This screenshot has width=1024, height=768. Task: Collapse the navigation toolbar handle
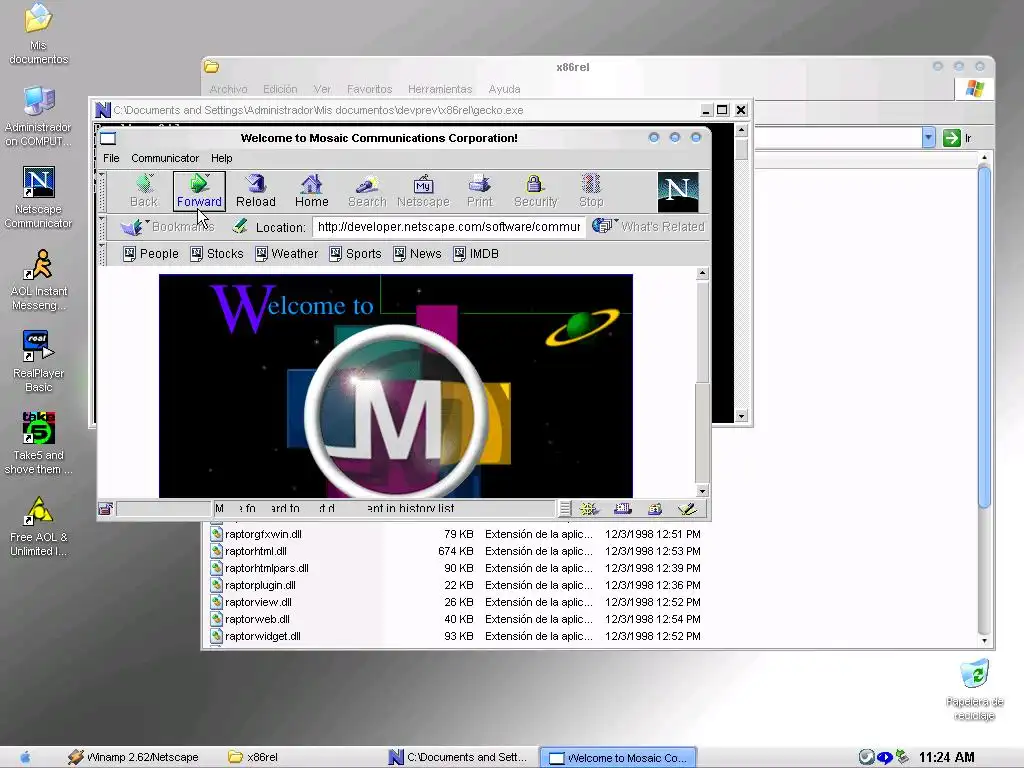pyautogui.click(x=102, y=192)
